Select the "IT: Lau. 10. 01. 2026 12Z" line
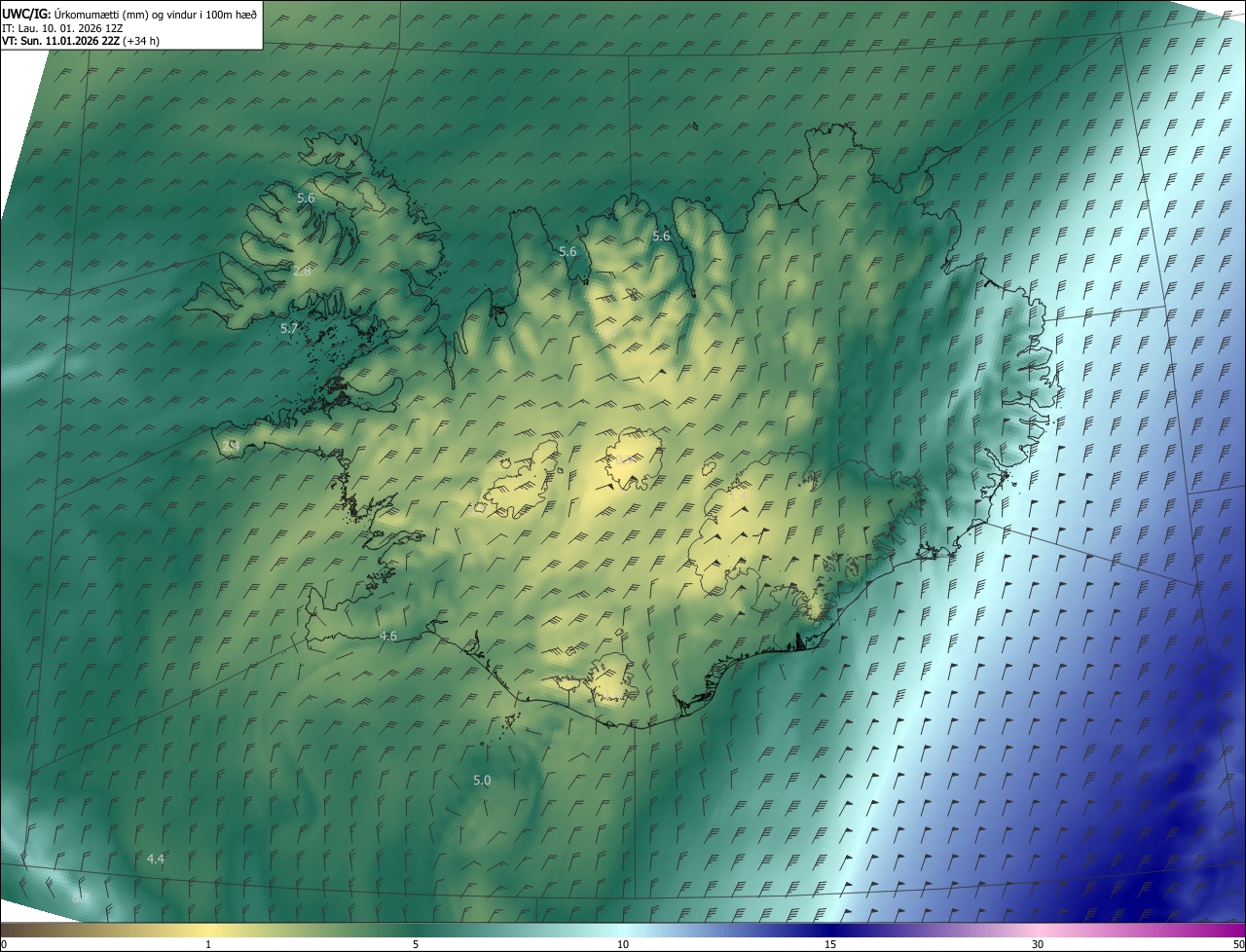1246x952 pixels. tap(62, 28)
